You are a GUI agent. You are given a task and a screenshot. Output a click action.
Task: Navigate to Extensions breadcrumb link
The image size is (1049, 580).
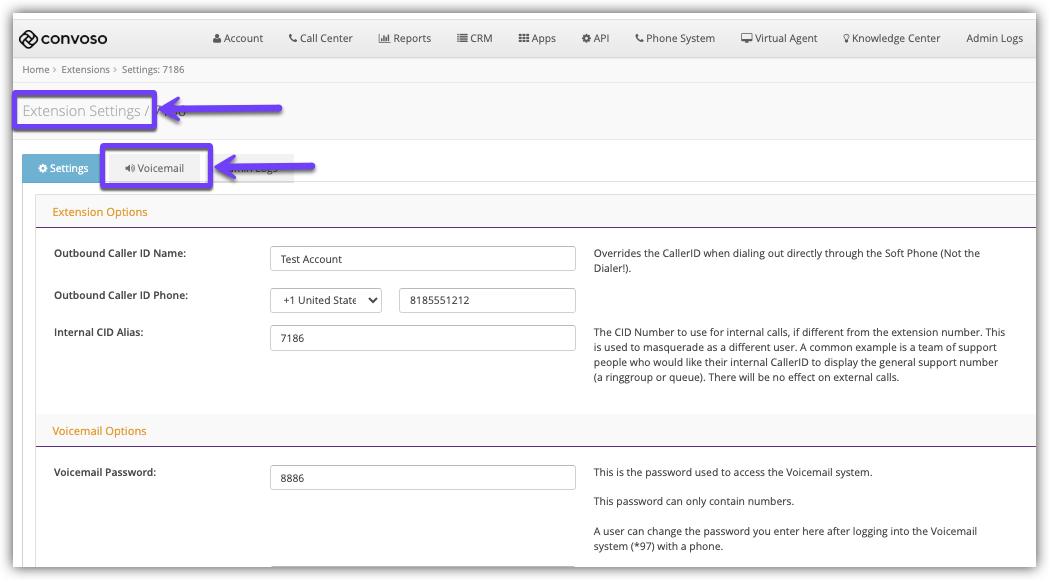85,70
